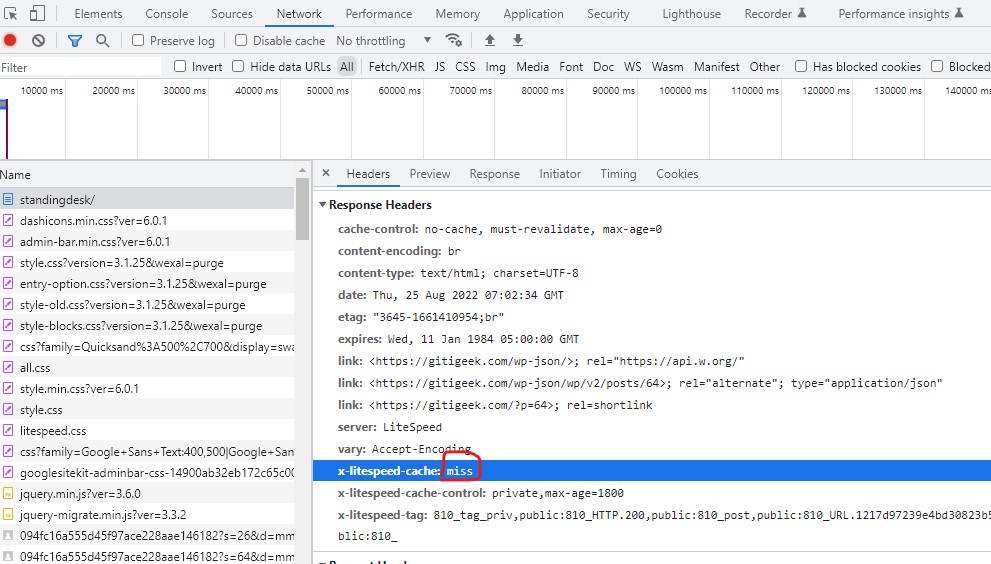Enable the Preserve log checkbox

coord(139,41)
